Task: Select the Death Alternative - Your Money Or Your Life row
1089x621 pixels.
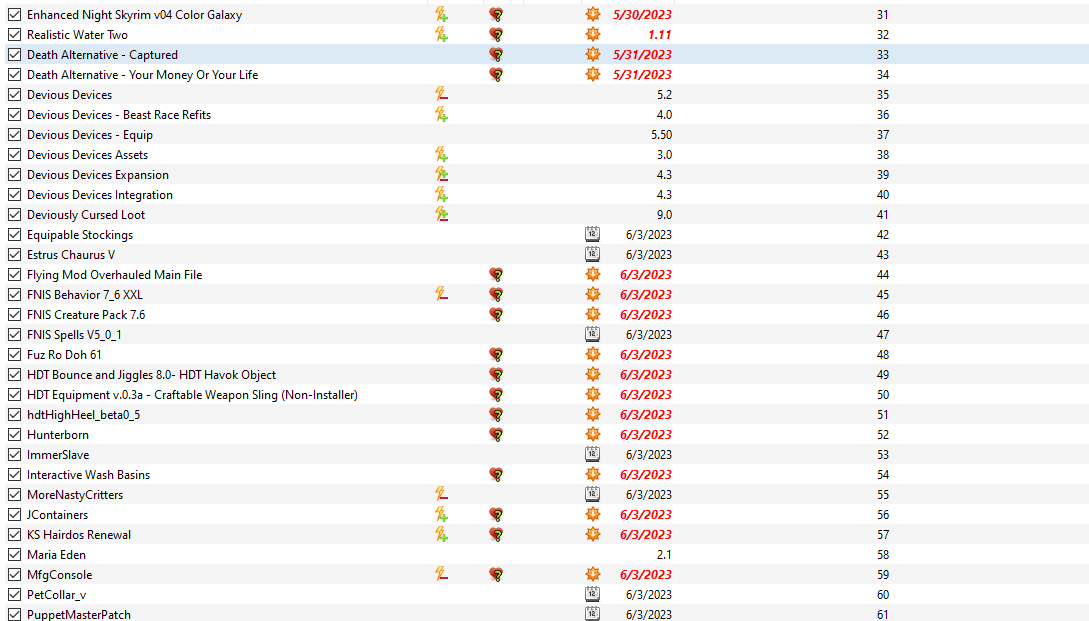Action: [142, 74]
